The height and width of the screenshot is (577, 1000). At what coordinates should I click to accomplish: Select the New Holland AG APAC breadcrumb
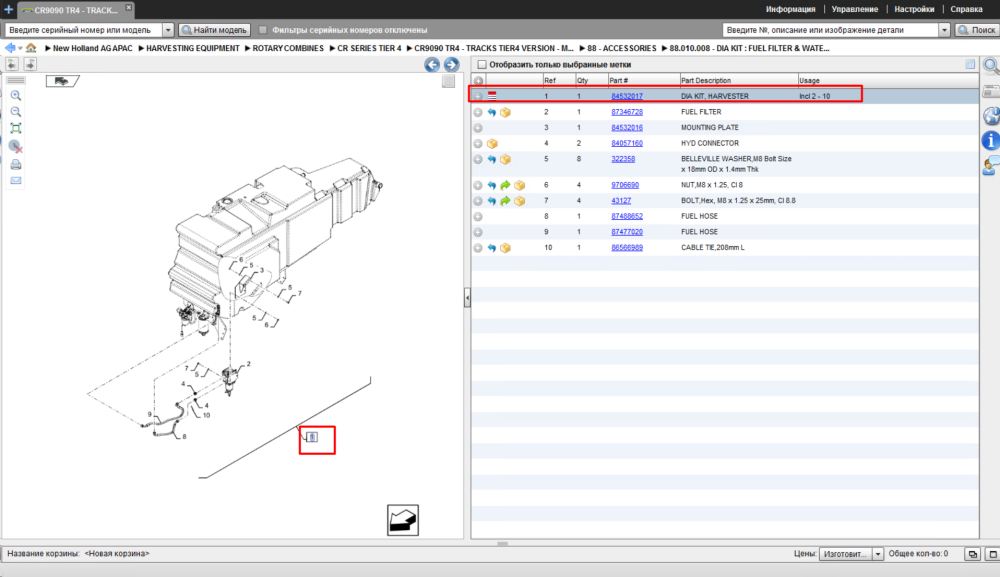pyautogui.click(x=92, y=48)
